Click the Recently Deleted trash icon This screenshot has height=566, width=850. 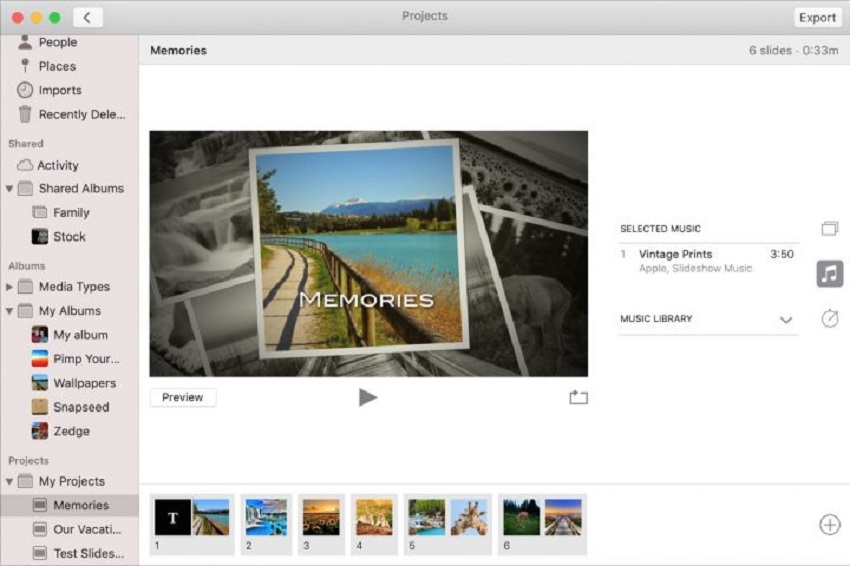[25, 114]
